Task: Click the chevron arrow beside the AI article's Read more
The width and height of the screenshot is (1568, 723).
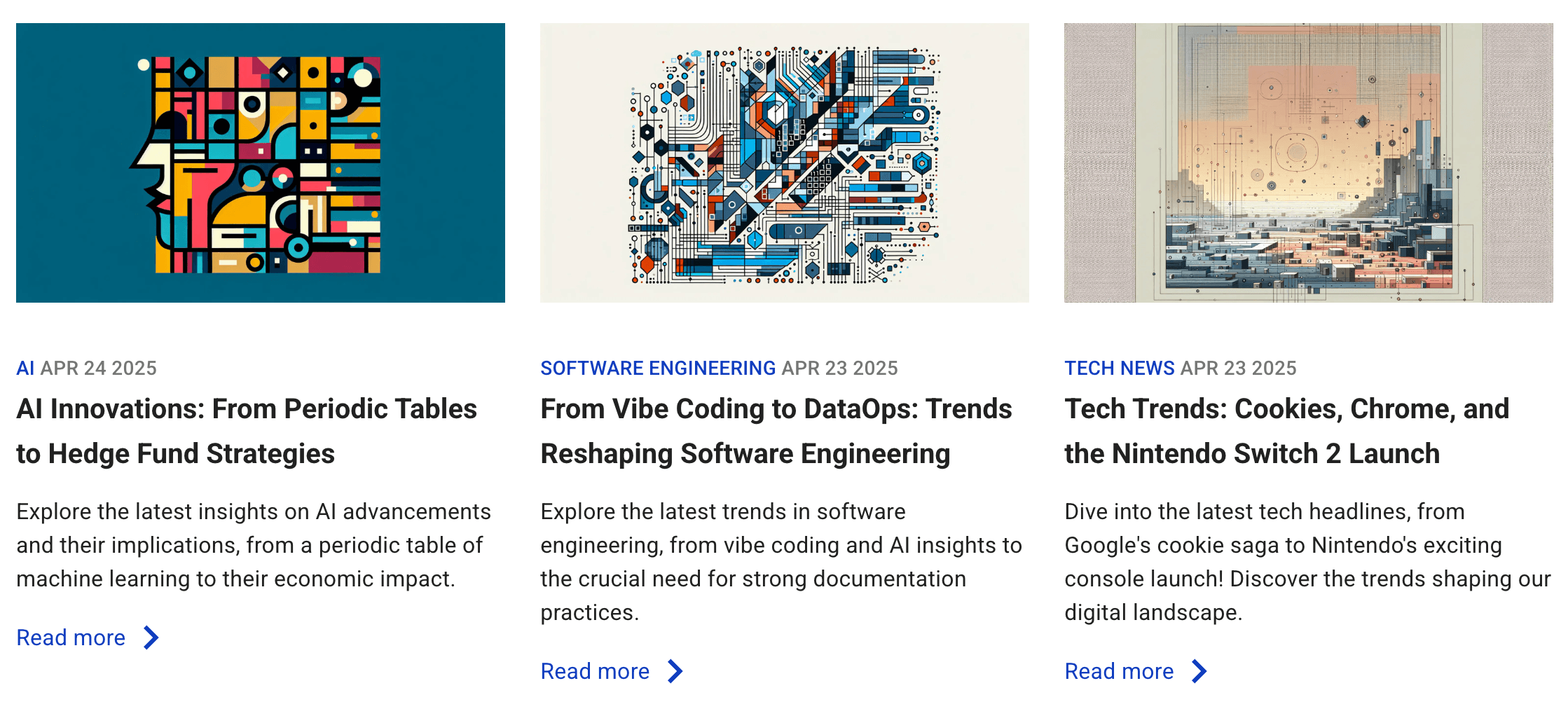Action: pyautogui.click(x=151, y=638)
